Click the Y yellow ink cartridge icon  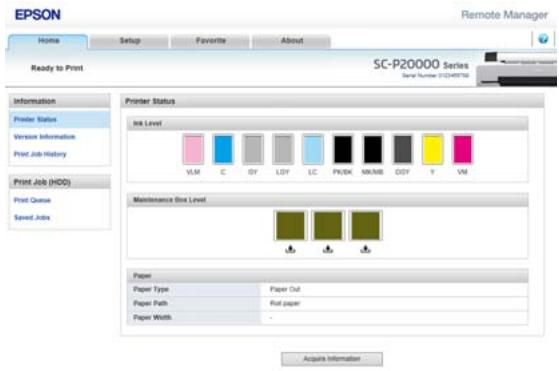point(432,149)
